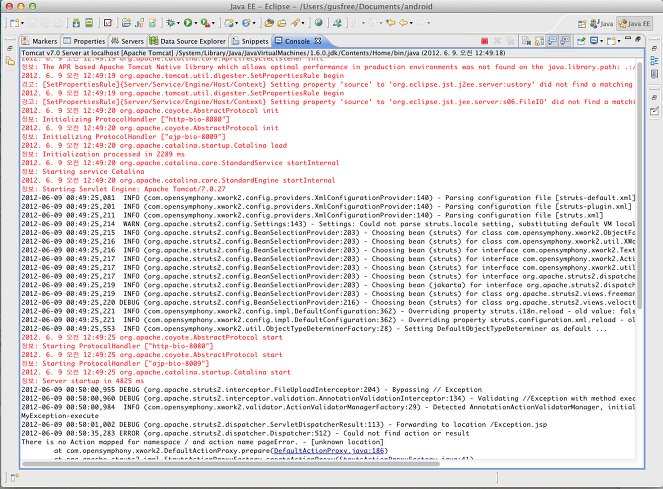
Task: Click the Clear Console icon
Action: tap(526, 41)
